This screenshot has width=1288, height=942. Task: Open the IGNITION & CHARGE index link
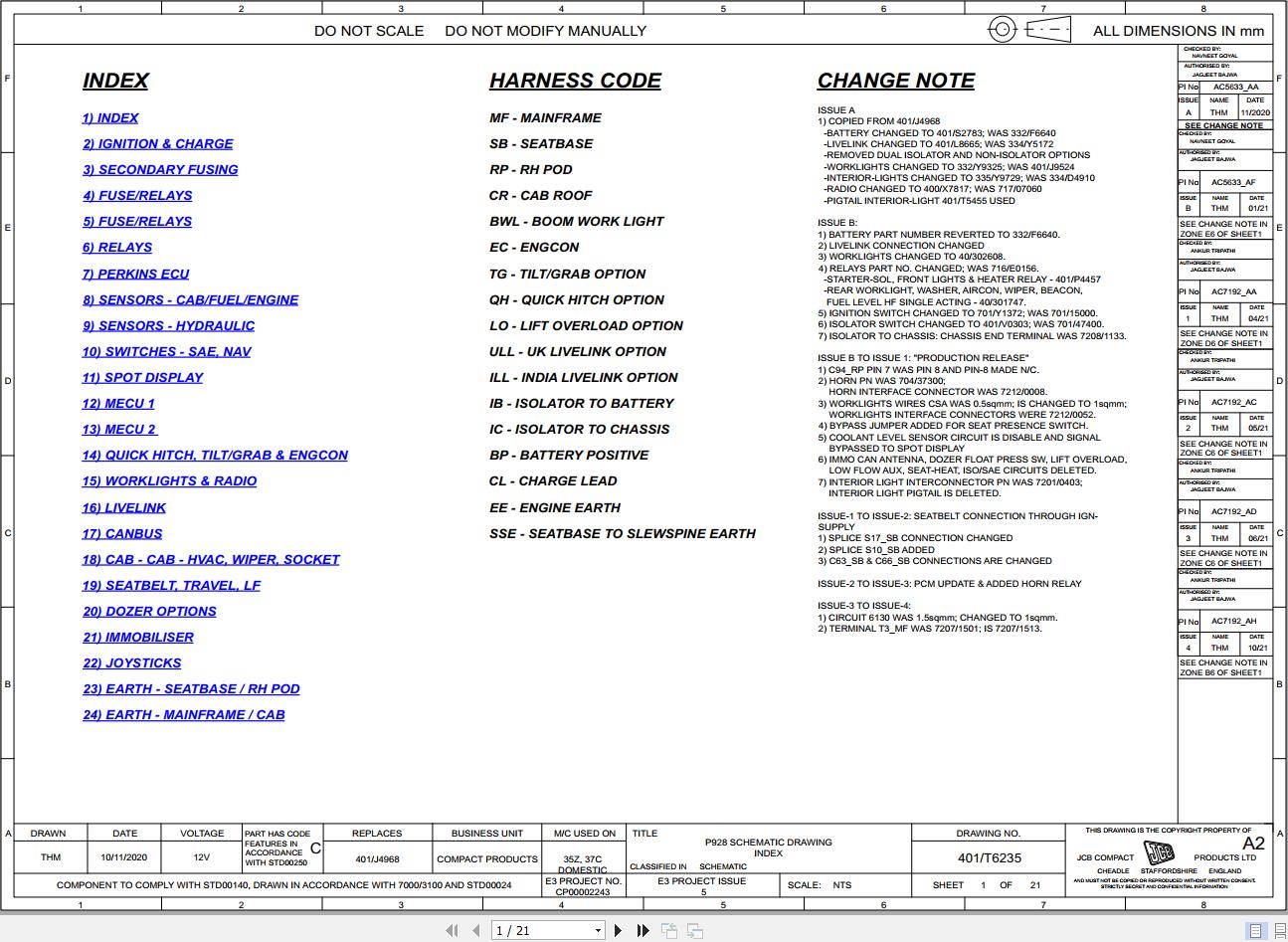tap(158, 143)
